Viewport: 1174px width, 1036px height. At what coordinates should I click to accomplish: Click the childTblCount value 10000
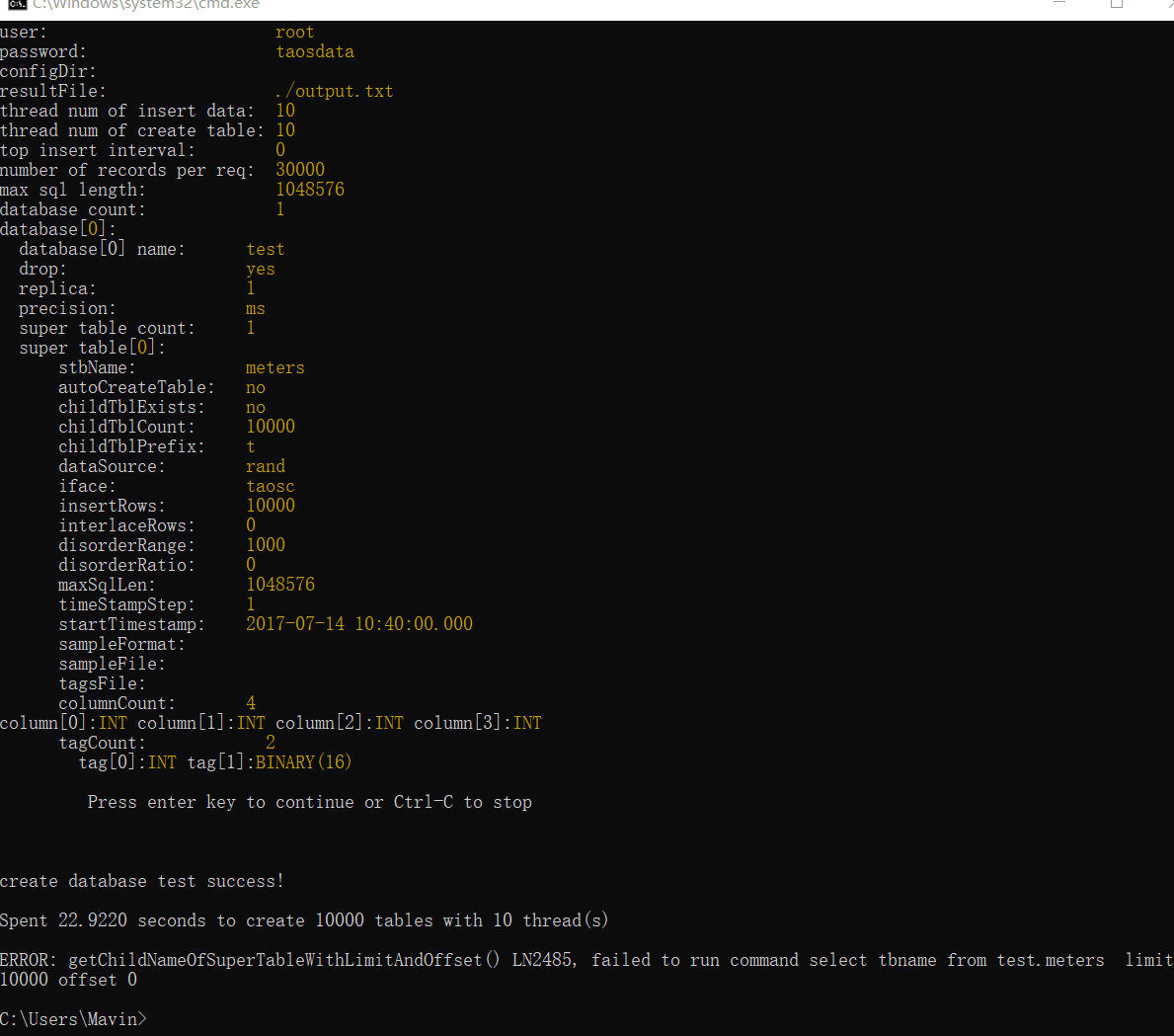coord(271,426)
